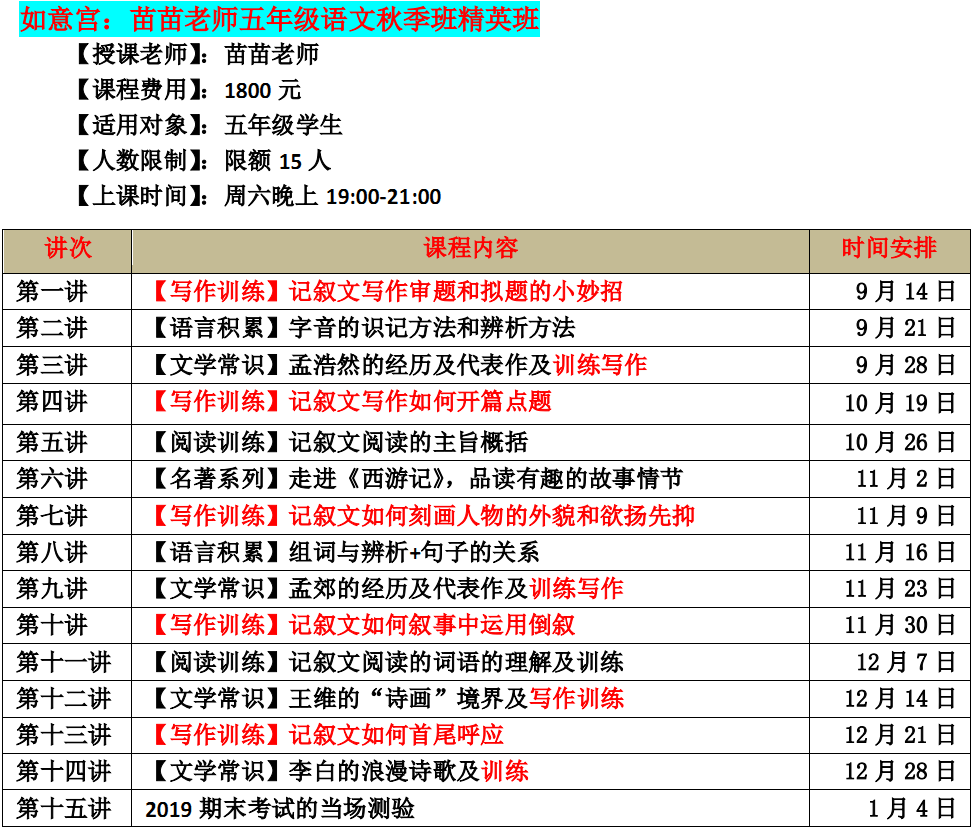Screen dimensions: 974x829
Task: Click the class time 周六晚上 19:00-21:00
Action: click(332, 196)
